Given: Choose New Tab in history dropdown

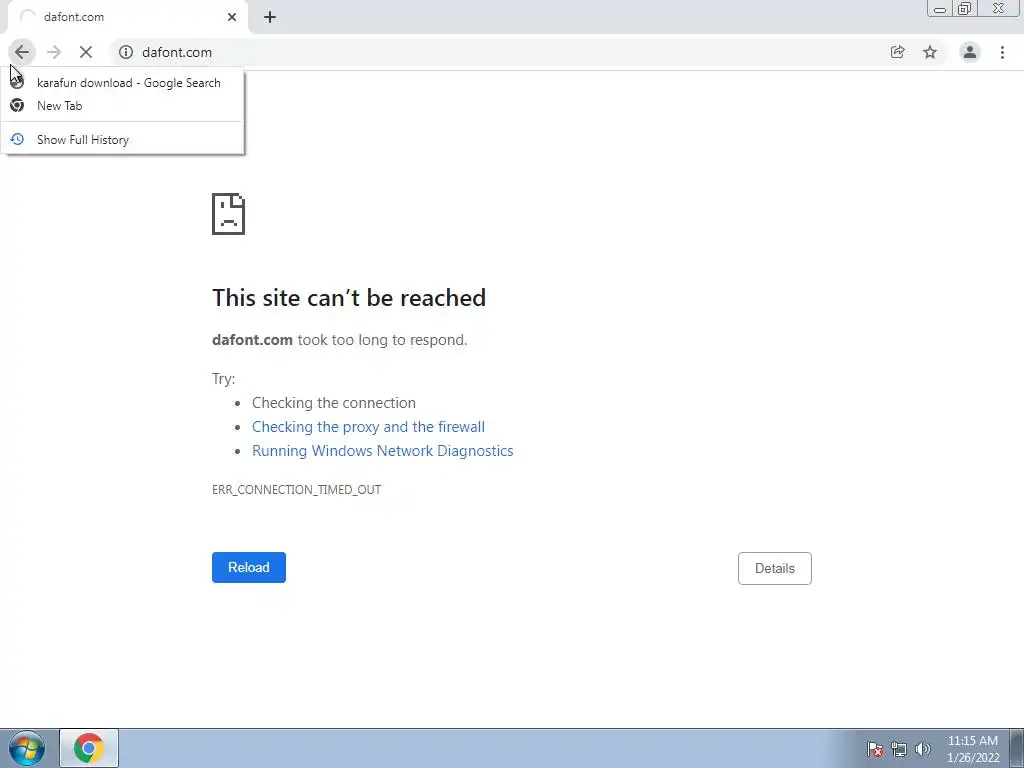Looking at the screenshot, I should [122, 106].
